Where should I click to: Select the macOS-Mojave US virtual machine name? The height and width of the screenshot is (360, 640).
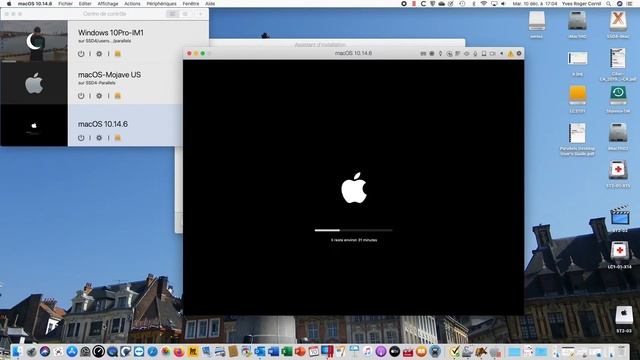click(109, 75)
